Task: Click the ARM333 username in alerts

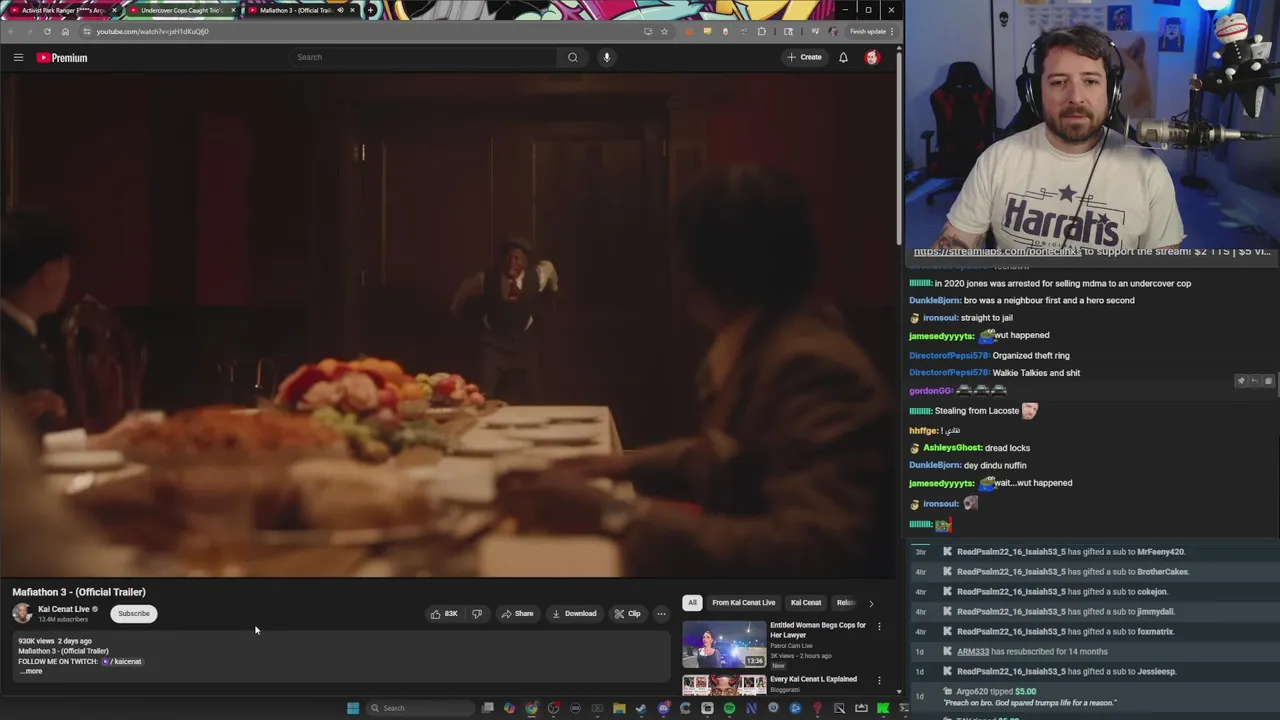Action: click(x=973, y=651)
